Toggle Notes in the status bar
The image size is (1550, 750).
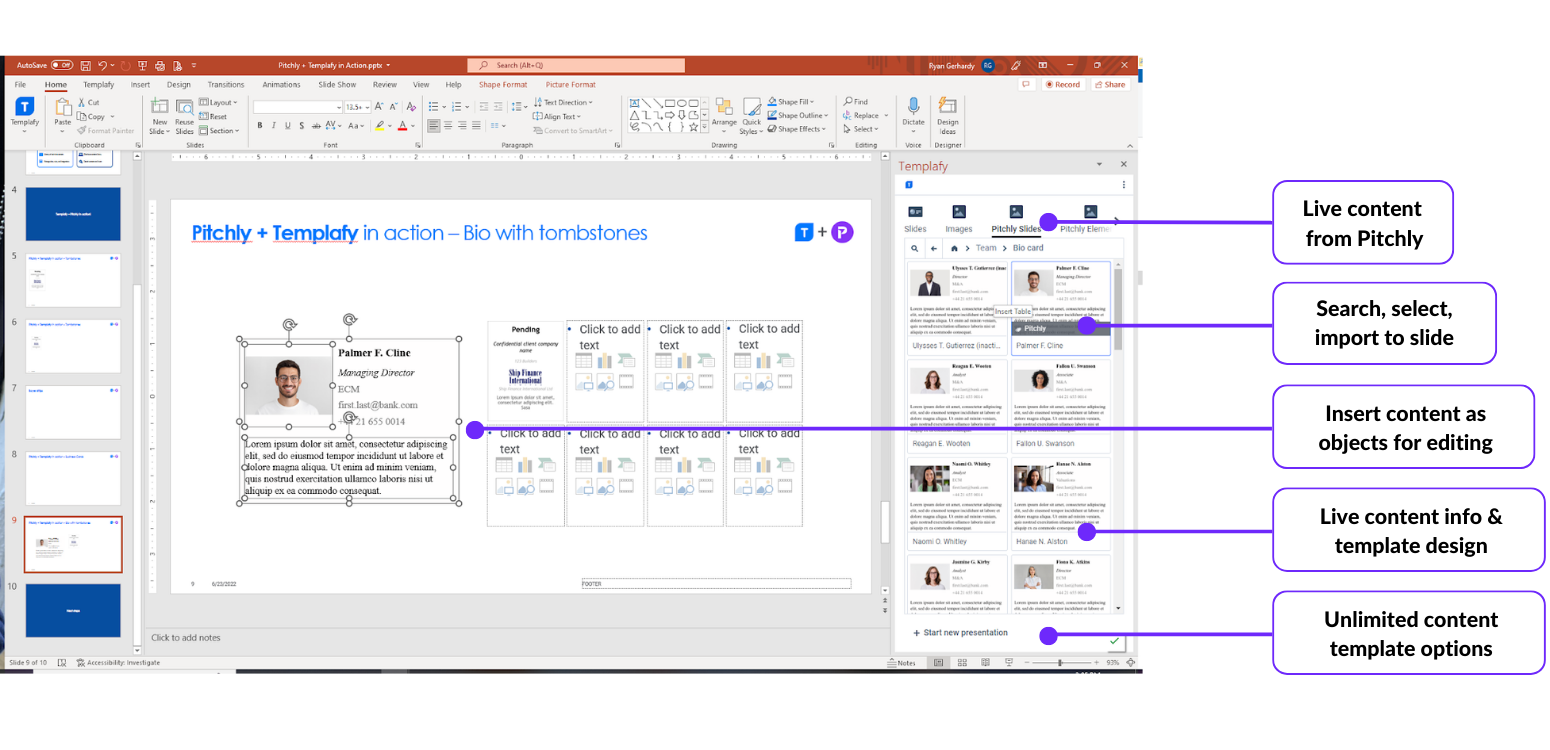point(902,663)
